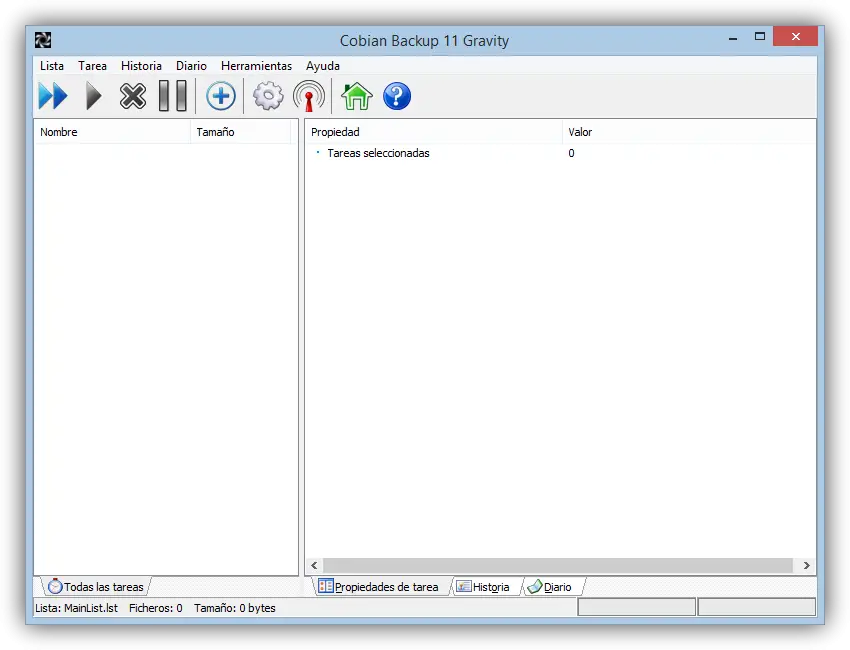This screenshot has height=650, width=850.
Task: Close the Cobian Backup window
Action: 795,36
